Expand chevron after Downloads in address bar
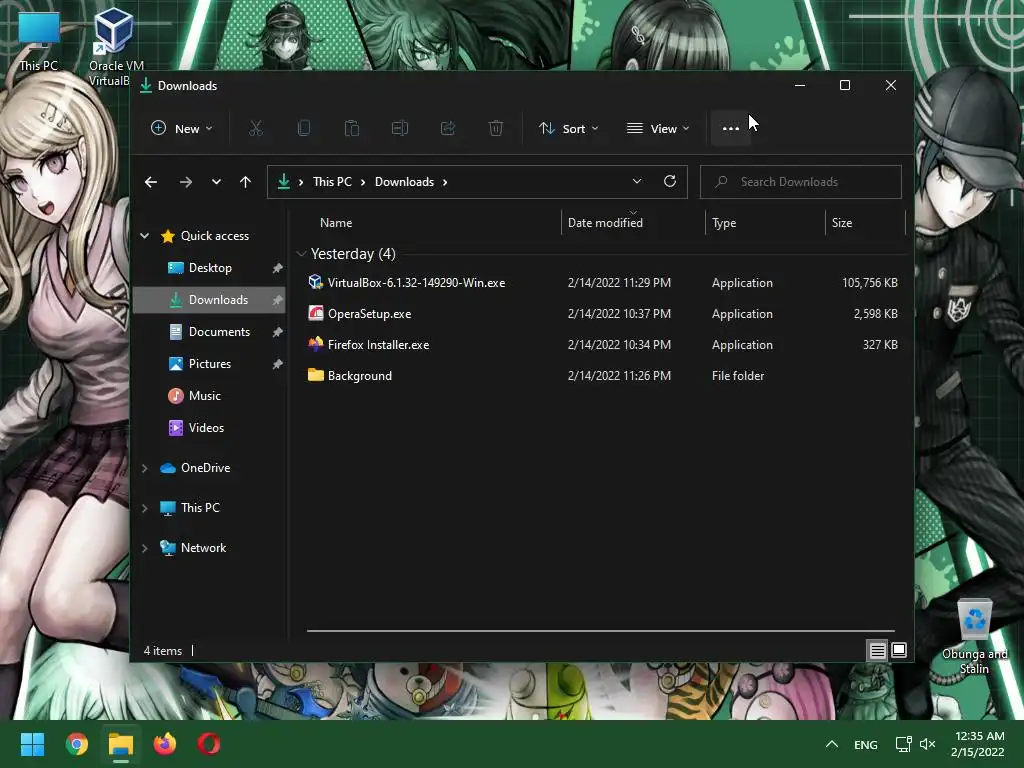Screen dimensions: 1024x768 (x=445, y=182)
